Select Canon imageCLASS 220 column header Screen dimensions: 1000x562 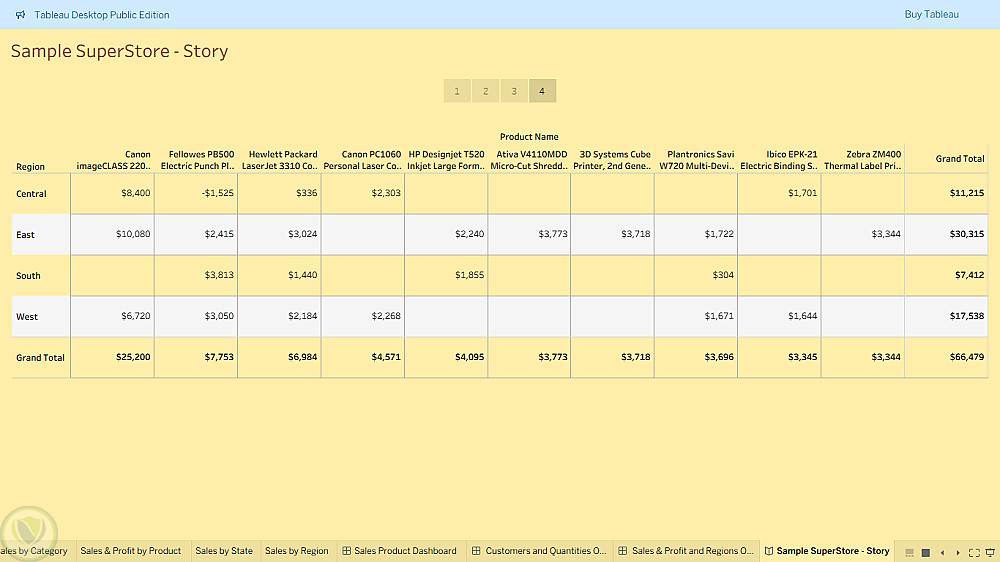(x=114, y=159)
